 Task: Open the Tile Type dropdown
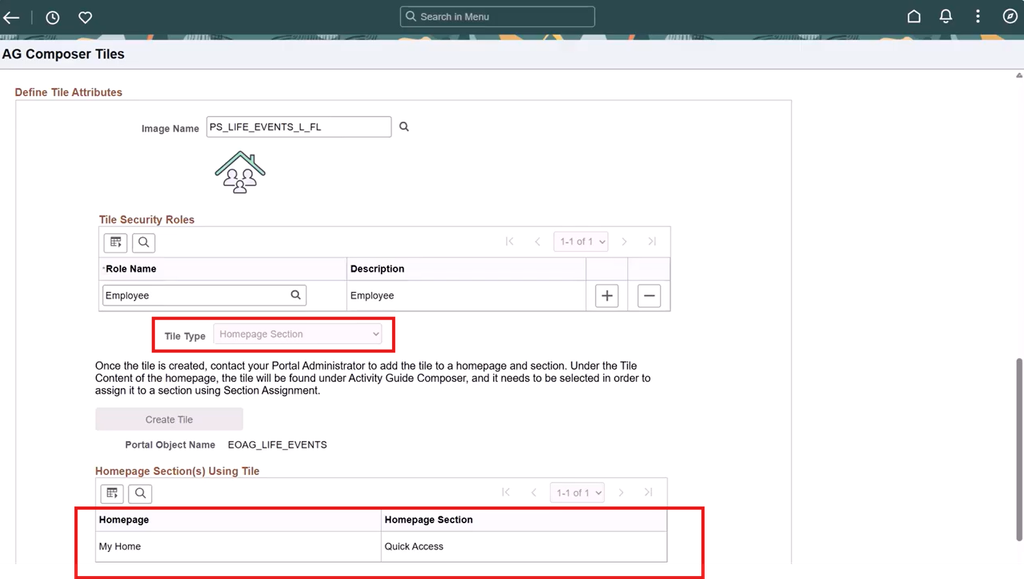[x=298, y=334]
